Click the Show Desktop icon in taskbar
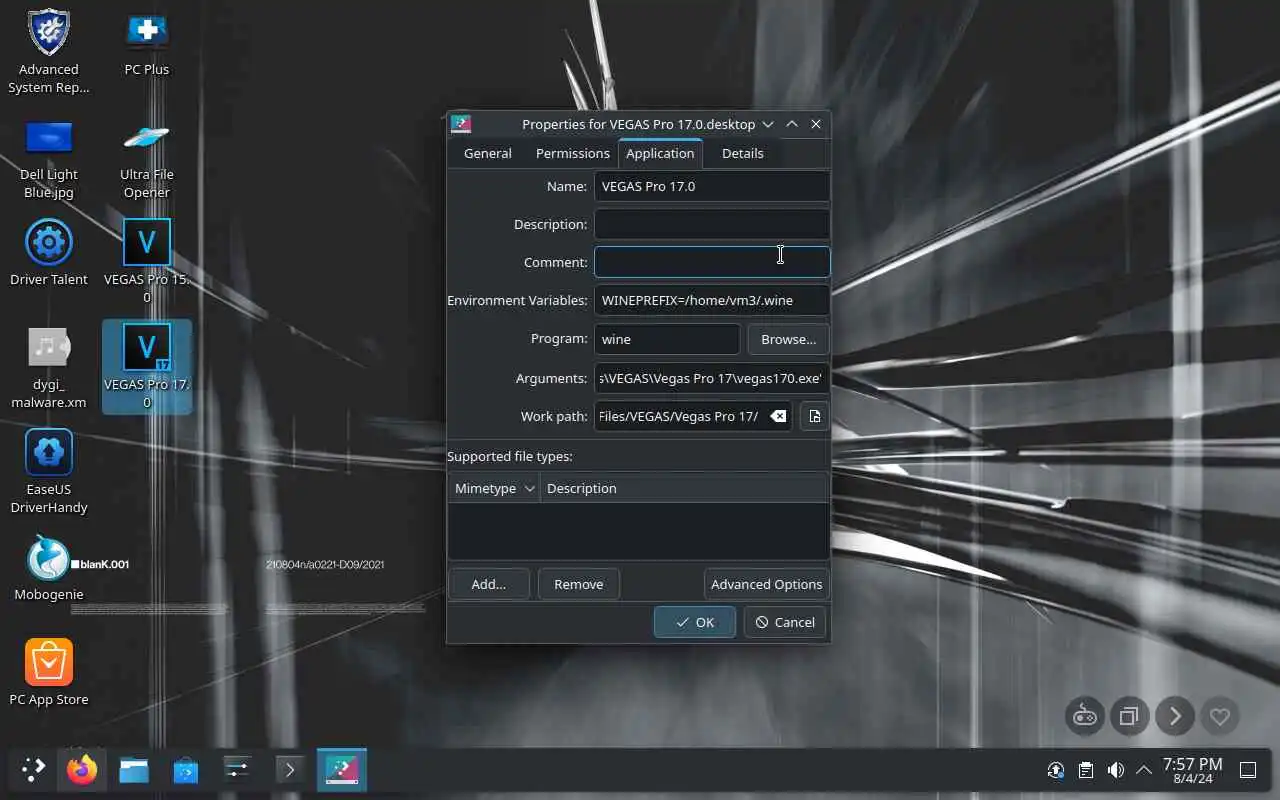Image resolution: width=1280 pixels, height=800 pixels. (1248, 770)
